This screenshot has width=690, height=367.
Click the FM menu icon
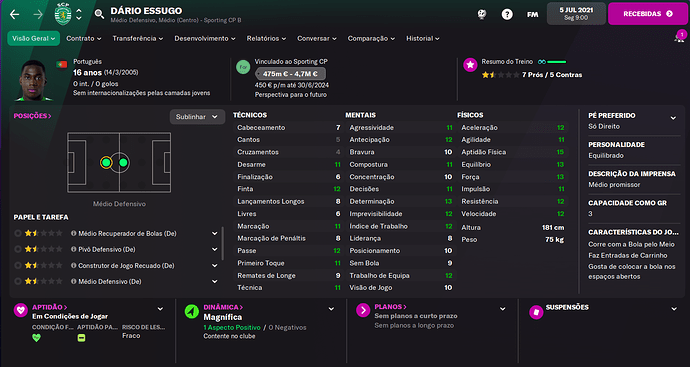[x=532, y=15]
